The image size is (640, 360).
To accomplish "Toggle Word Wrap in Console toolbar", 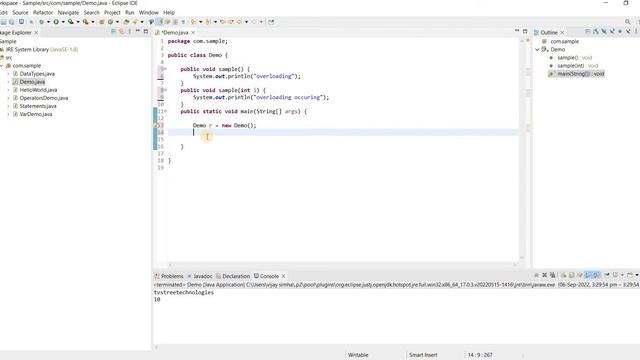I will 580,275.
